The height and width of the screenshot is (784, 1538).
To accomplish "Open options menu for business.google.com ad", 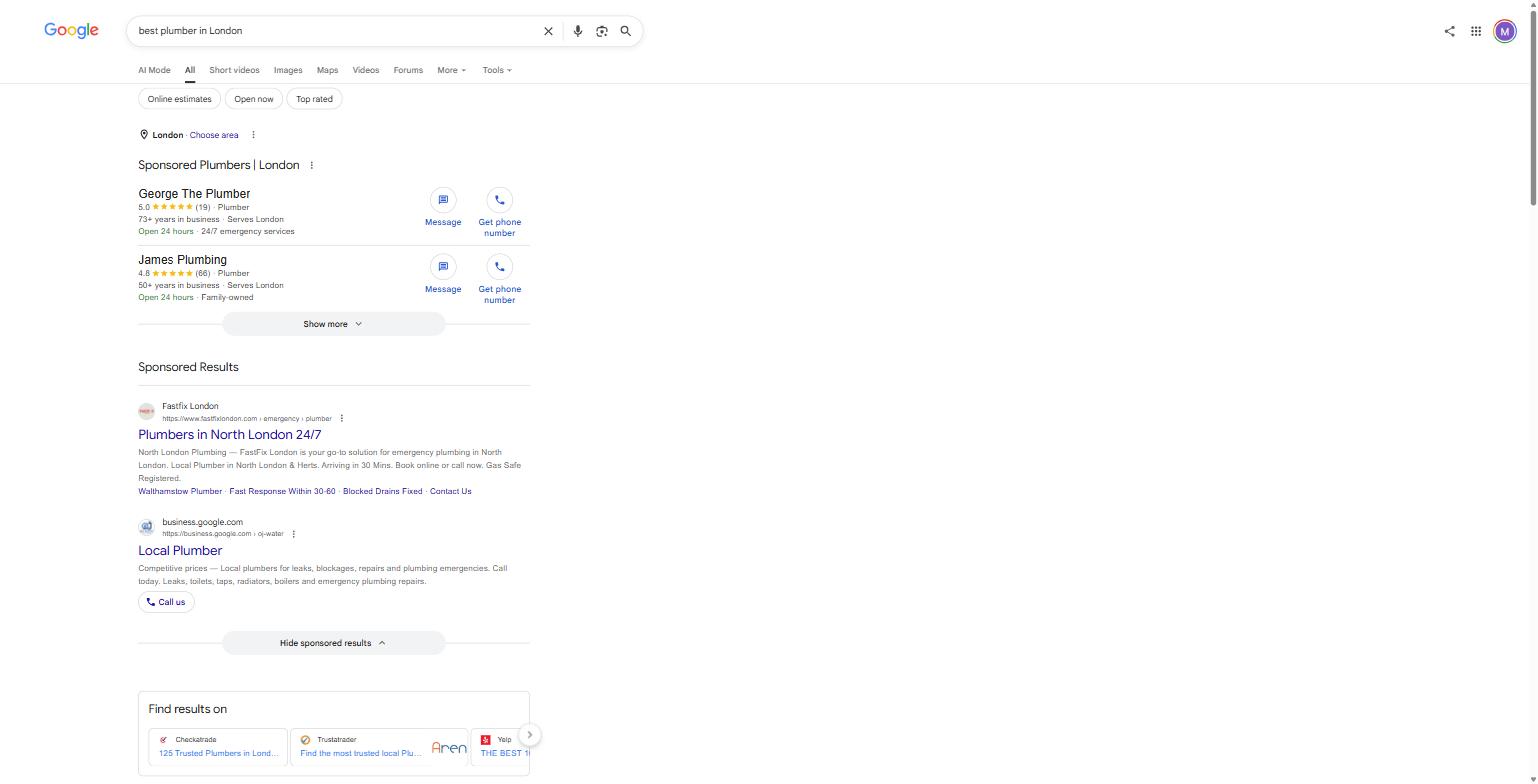I will 293,534.
